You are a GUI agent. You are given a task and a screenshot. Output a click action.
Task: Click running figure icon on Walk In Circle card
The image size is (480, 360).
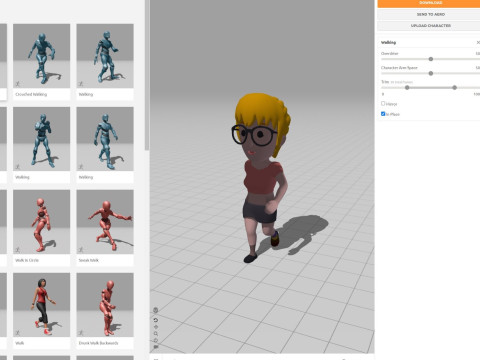click(18, 250)
